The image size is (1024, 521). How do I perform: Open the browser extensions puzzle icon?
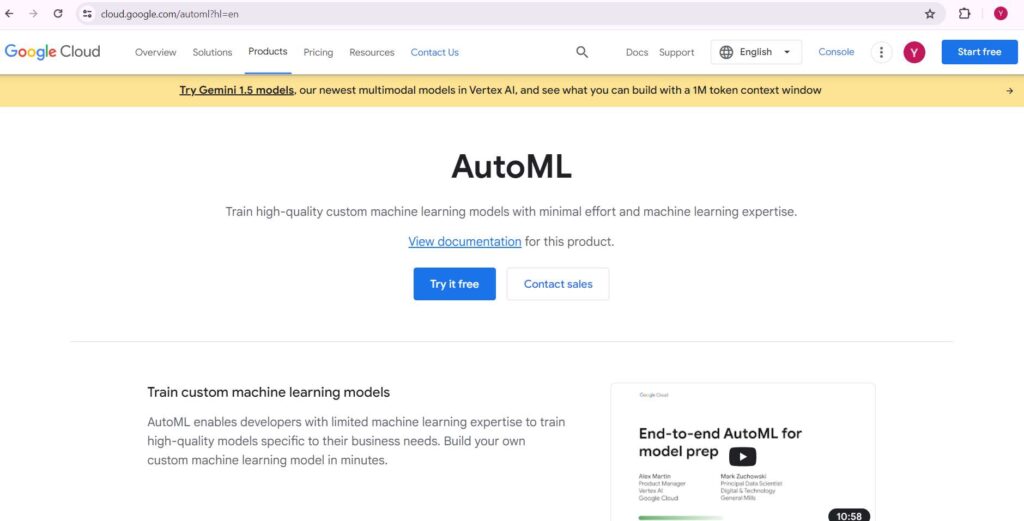[x=965, y=14]
